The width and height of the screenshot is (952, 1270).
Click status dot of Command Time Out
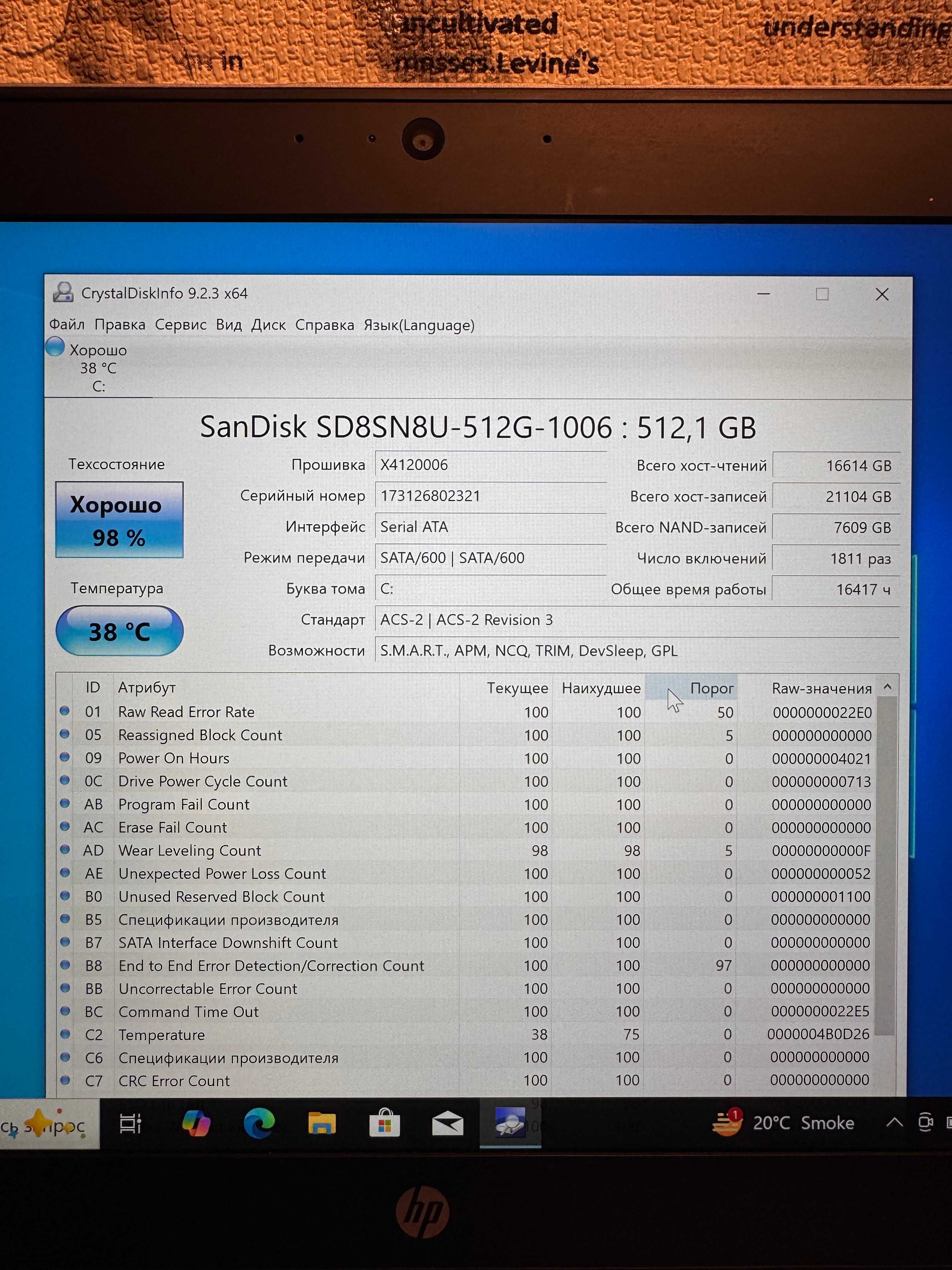[65, 1010]
